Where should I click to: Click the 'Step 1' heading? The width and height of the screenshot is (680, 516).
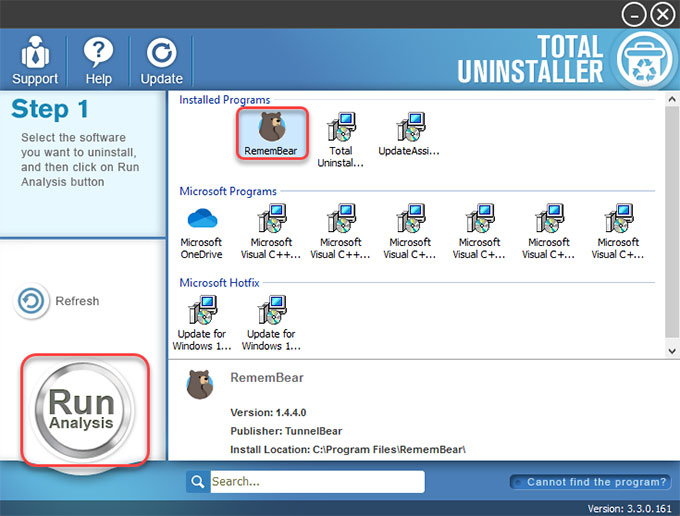click(50, 109)
